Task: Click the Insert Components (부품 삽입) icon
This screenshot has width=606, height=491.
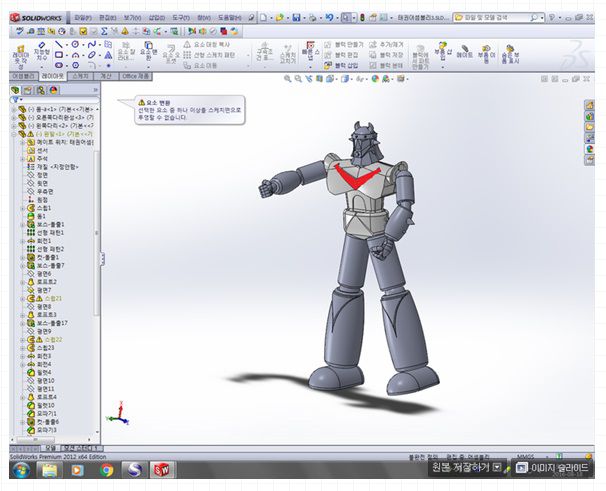Action: pyautogui.click(x=443, y=50)
